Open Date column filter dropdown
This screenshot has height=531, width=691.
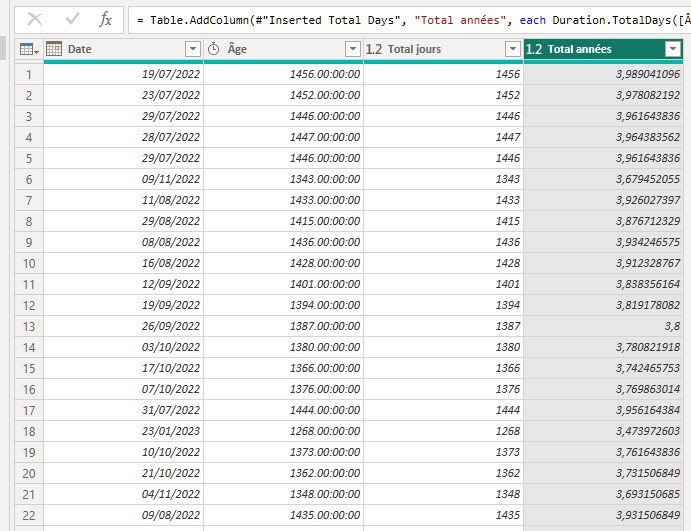(193, 49)
